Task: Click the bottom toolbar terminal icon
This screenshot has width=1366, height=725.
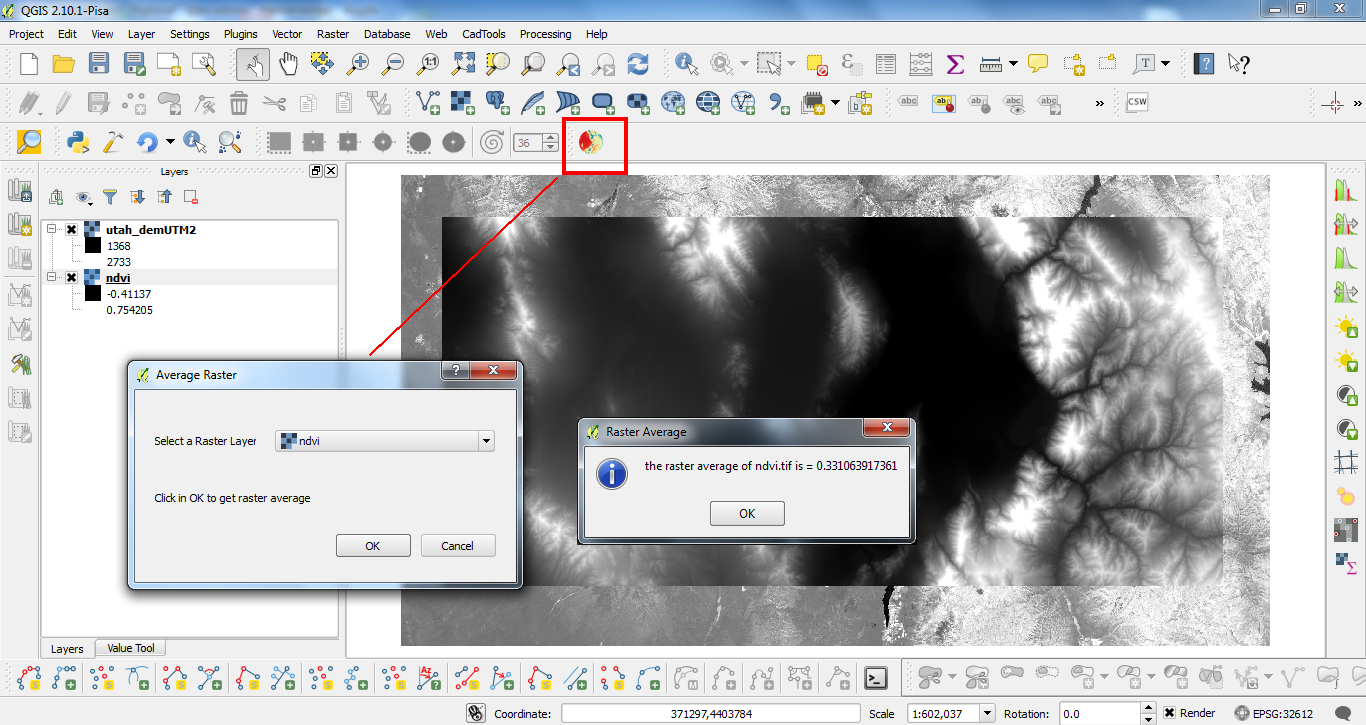Action: pos(875,678)
